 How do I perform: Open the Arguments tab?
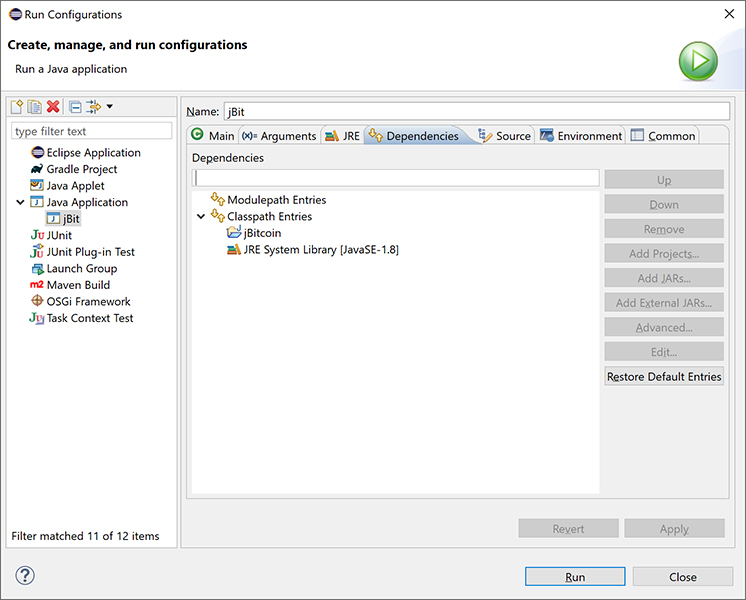point(279,136)
